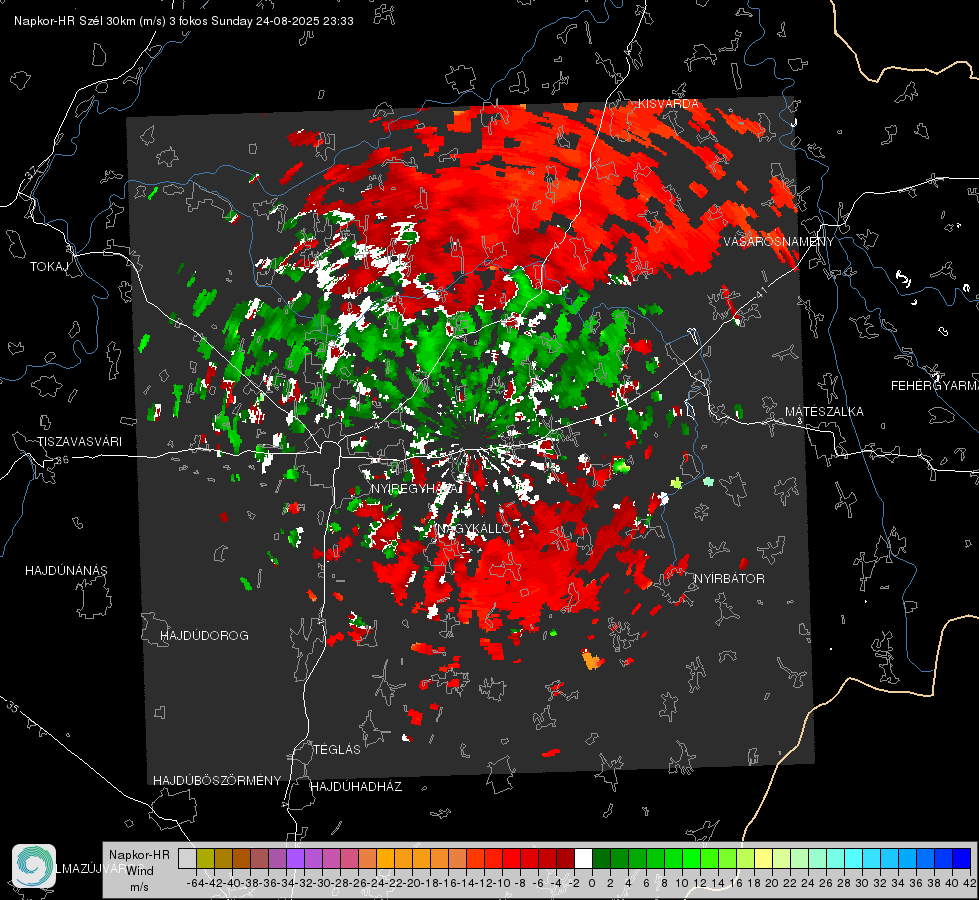Click the MÁTÉSZALKA town label
The width and height of the screenshot is (979, 900).
coord(824,412)
